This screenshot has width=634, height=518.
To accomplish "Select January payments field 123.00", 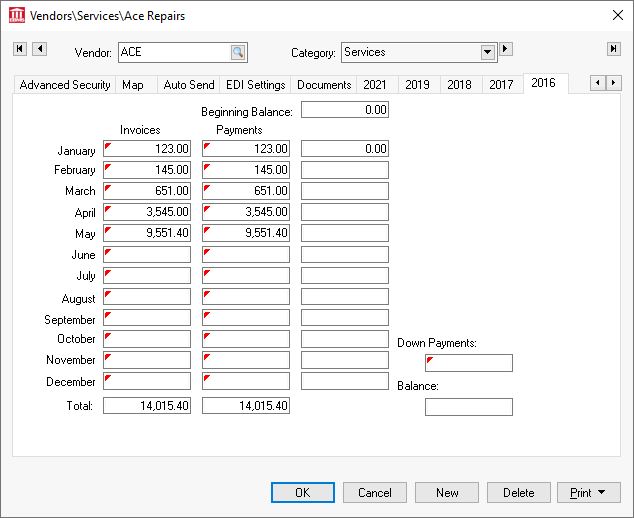I will (x=246, y=149).
